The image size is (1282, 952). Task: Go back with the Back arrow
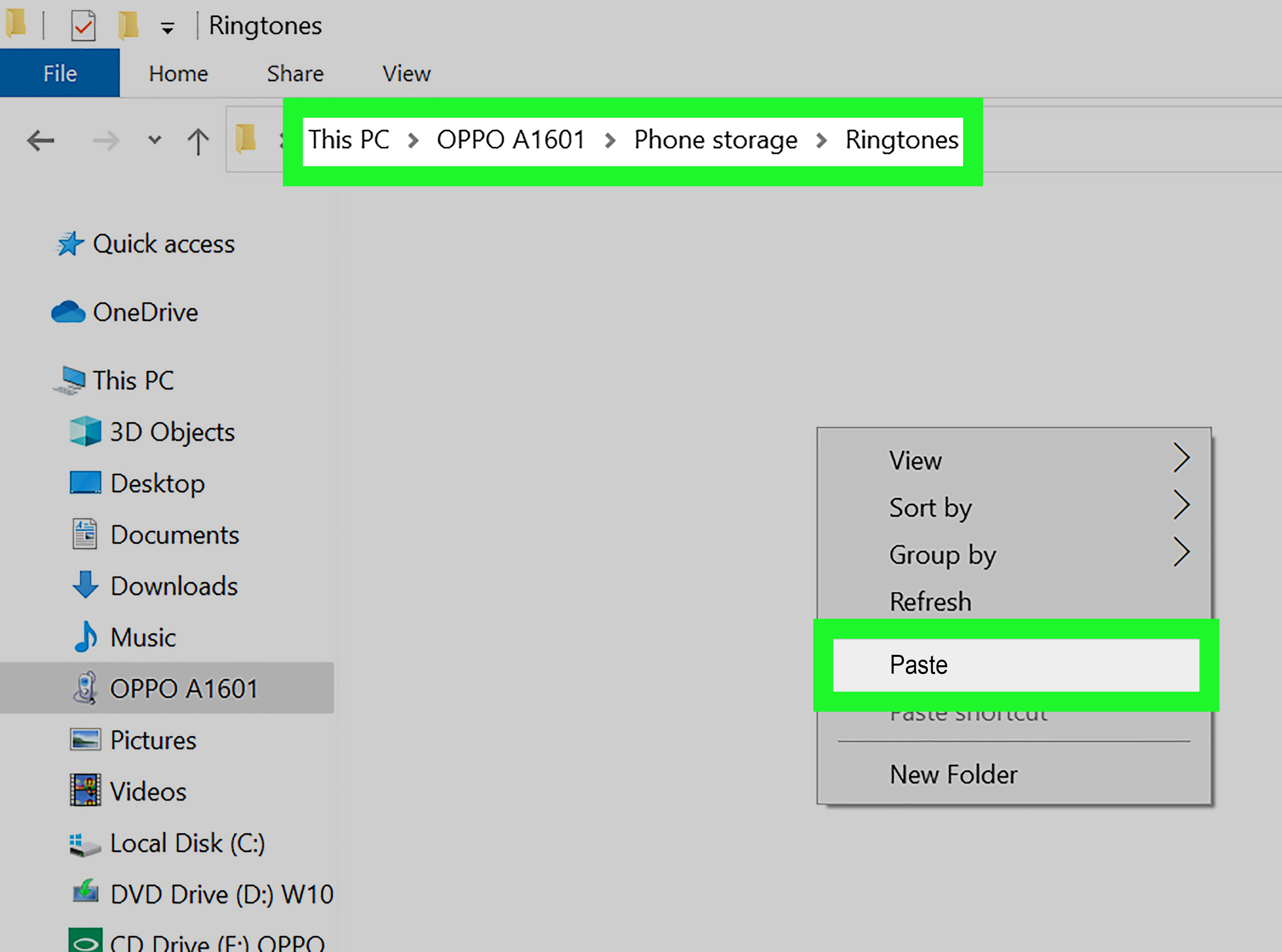pyautogui.click(x=41, y=140)
